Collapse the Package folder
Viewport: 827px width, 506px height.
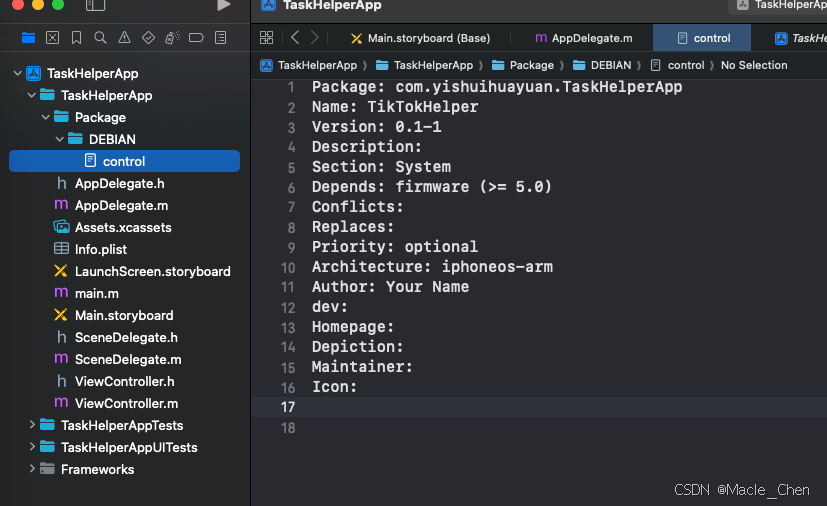pyautogui.click(x=45, y=117)
